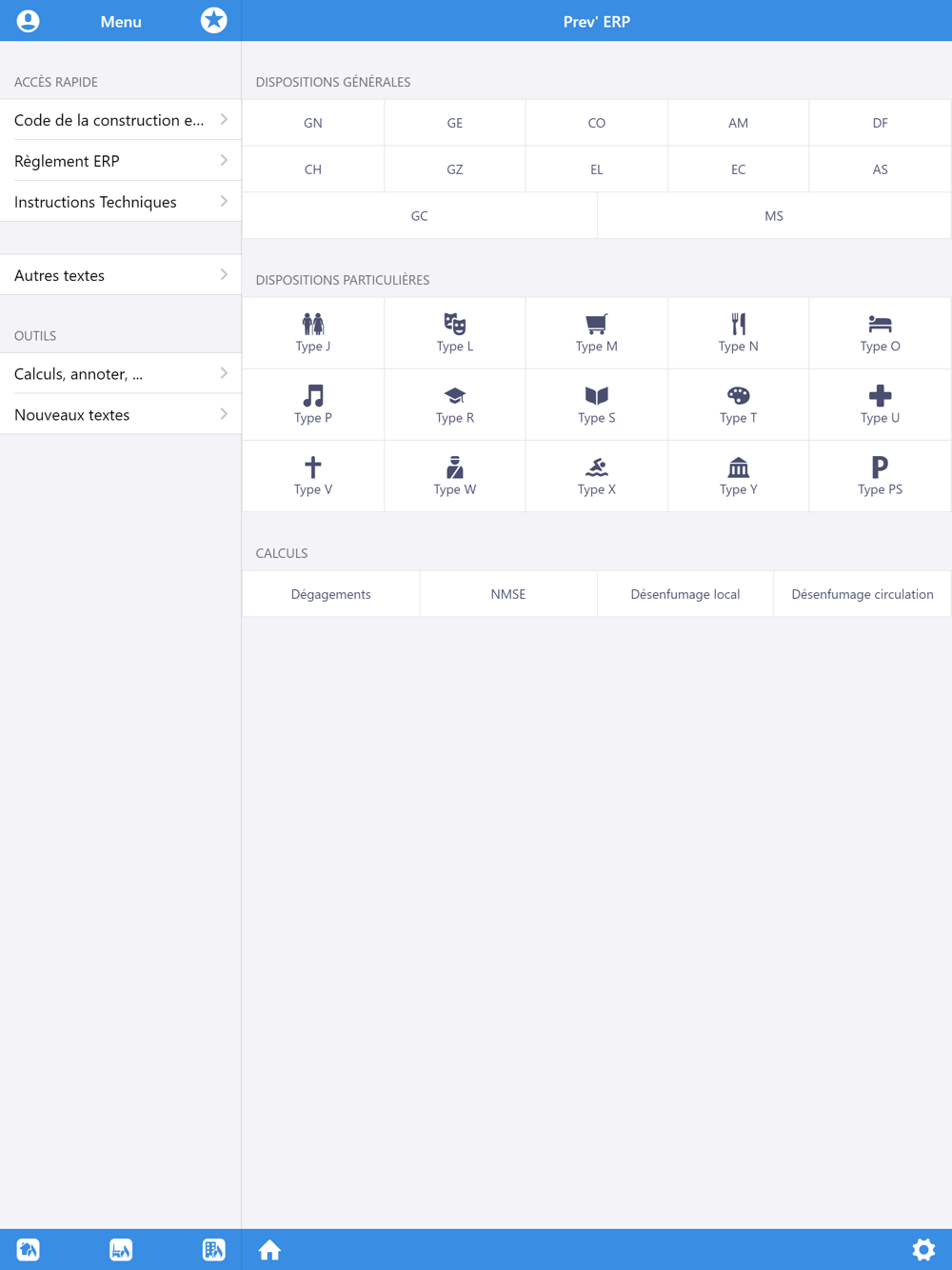
Task: Select the Type M shopping cart tile
Action: (x=597, y=333)
